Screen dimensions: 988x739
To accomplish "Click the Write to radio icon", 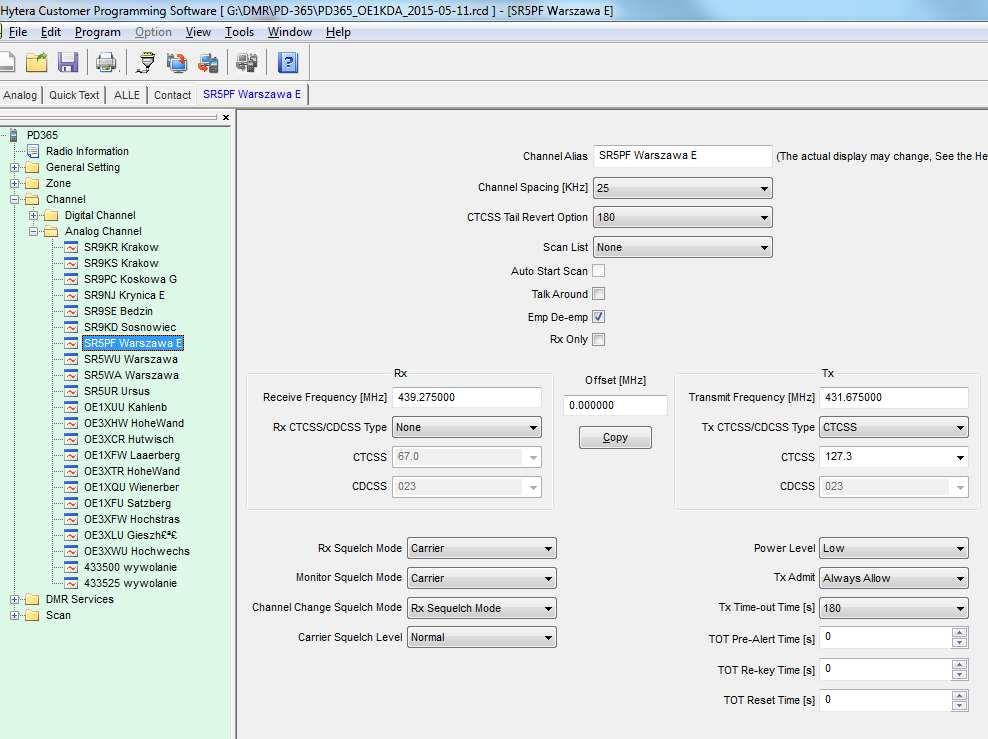I will (x=208, y=62).
